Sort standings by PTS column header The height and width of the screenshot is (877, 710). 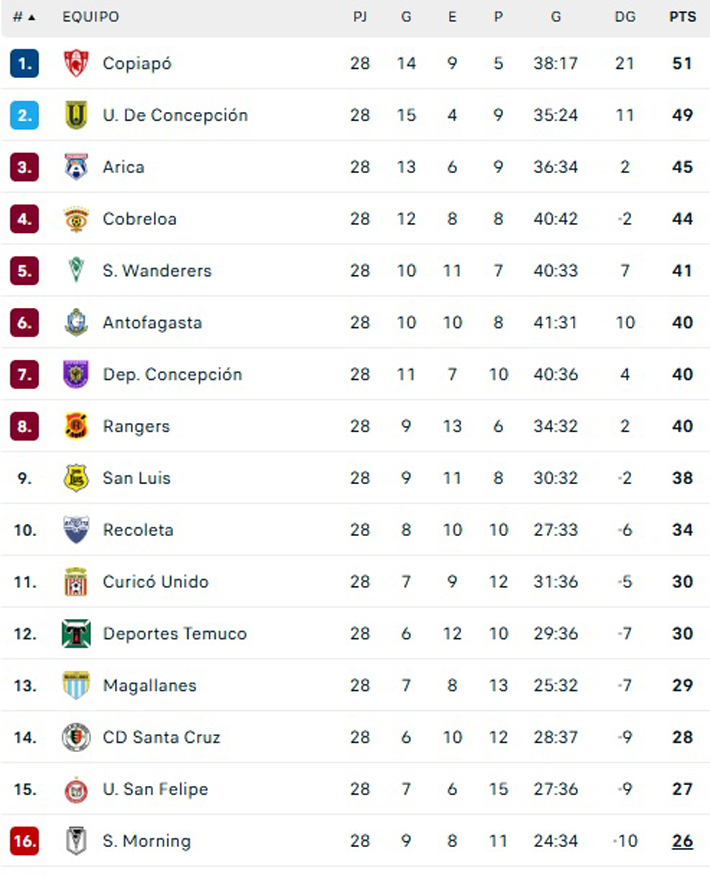click(x=683, y=17)
